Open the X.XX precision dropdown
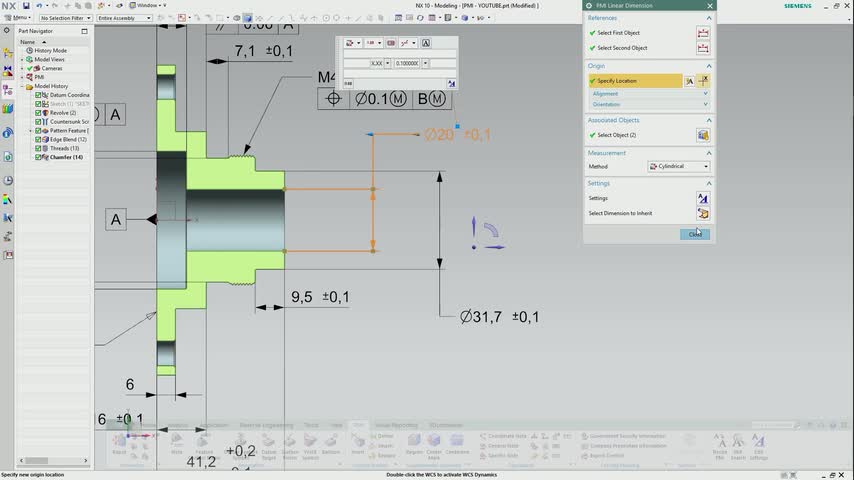The image size is (854, 480). click(x=387, y=63)
